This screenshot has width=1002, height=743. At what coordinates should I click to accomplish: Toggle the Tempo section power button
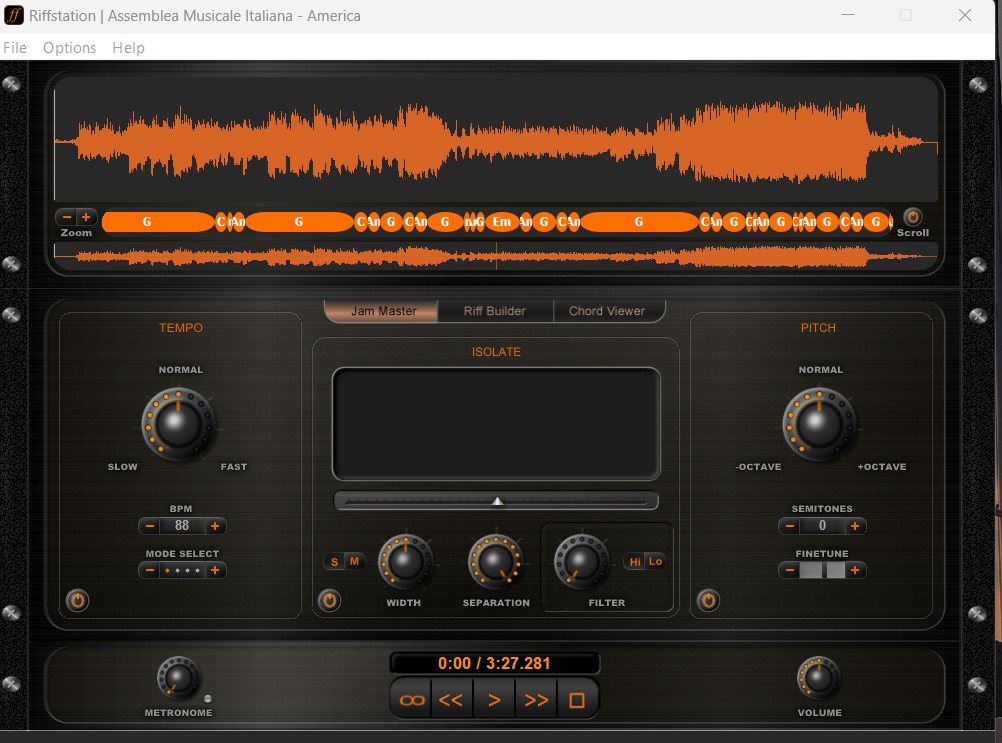[x=77, y=601]
